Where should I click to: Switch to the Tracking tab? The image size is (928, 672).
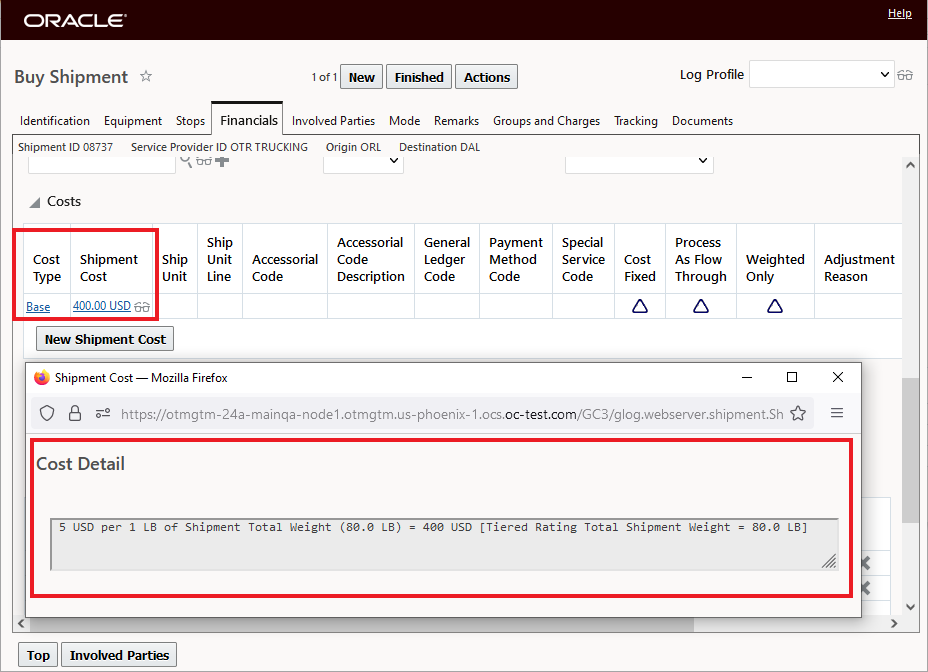point(636,121)
